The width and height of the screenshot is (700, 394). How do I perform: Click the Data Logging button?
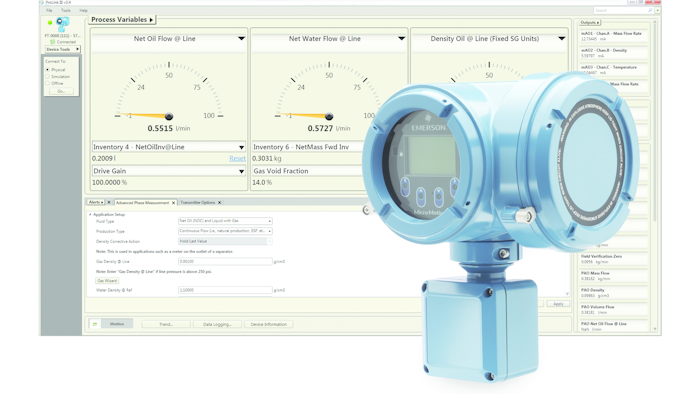[217, 324]
